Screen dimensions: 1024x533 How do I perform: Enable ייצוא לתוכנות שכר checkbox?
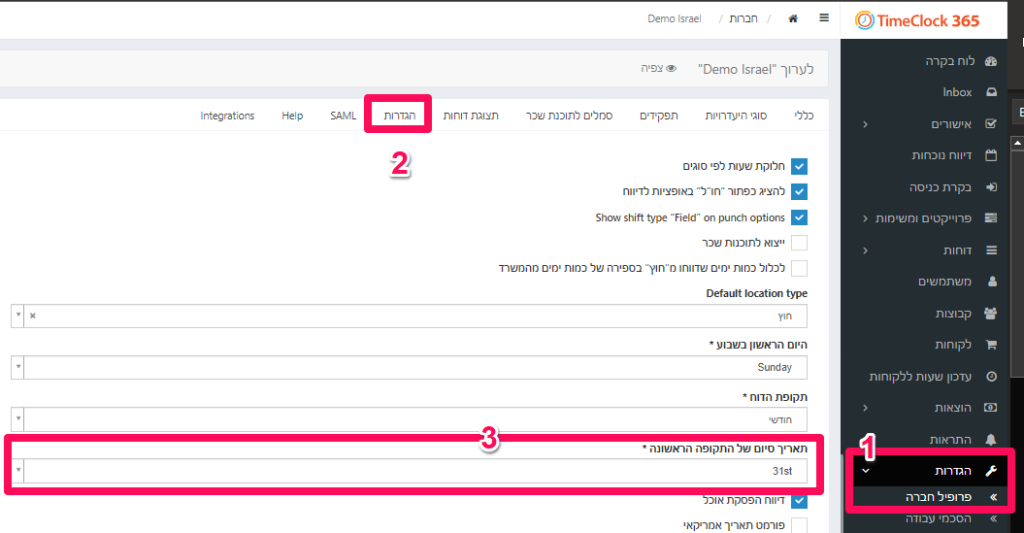tap(799, 242)
